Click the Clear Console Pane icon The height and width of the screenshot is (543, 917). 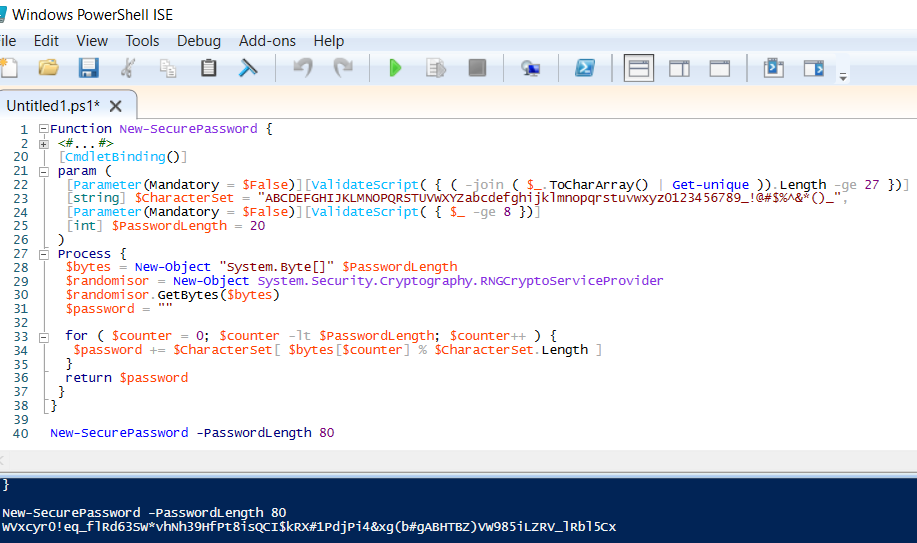click(x=247, y=68)
